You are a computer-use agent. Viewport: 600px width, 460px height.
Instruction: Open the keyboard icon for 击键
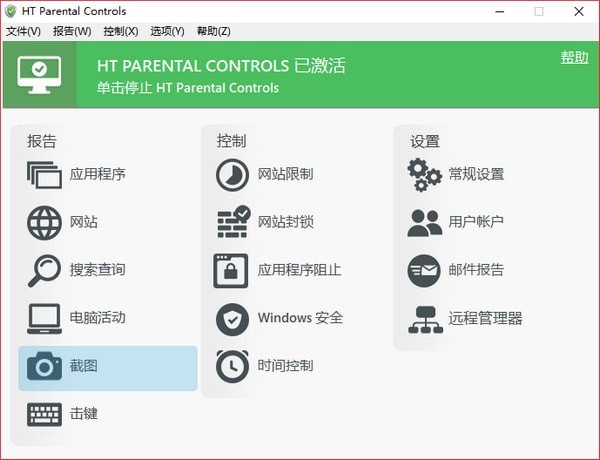click(44, 414)
